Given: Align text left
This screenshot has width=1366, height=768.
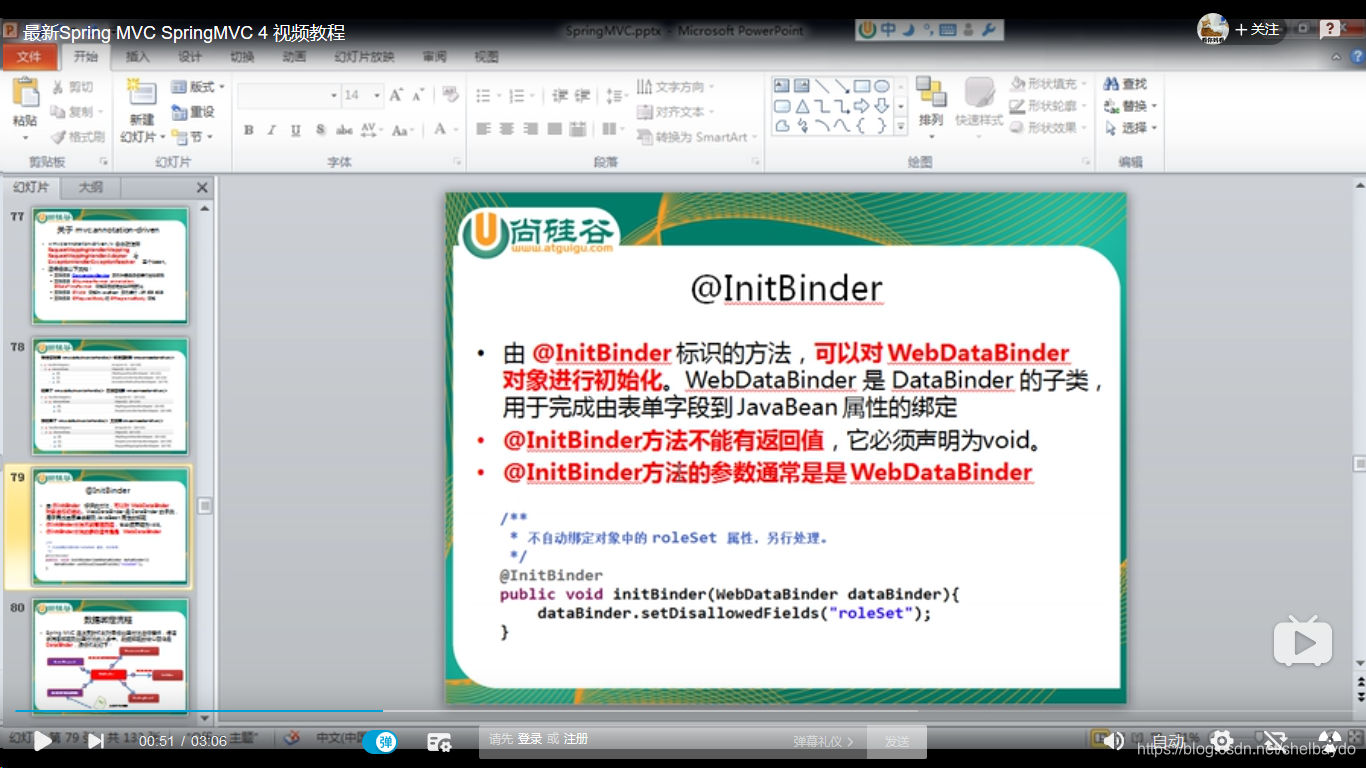Looking at the screenshot, I should [x=484, y=129].
